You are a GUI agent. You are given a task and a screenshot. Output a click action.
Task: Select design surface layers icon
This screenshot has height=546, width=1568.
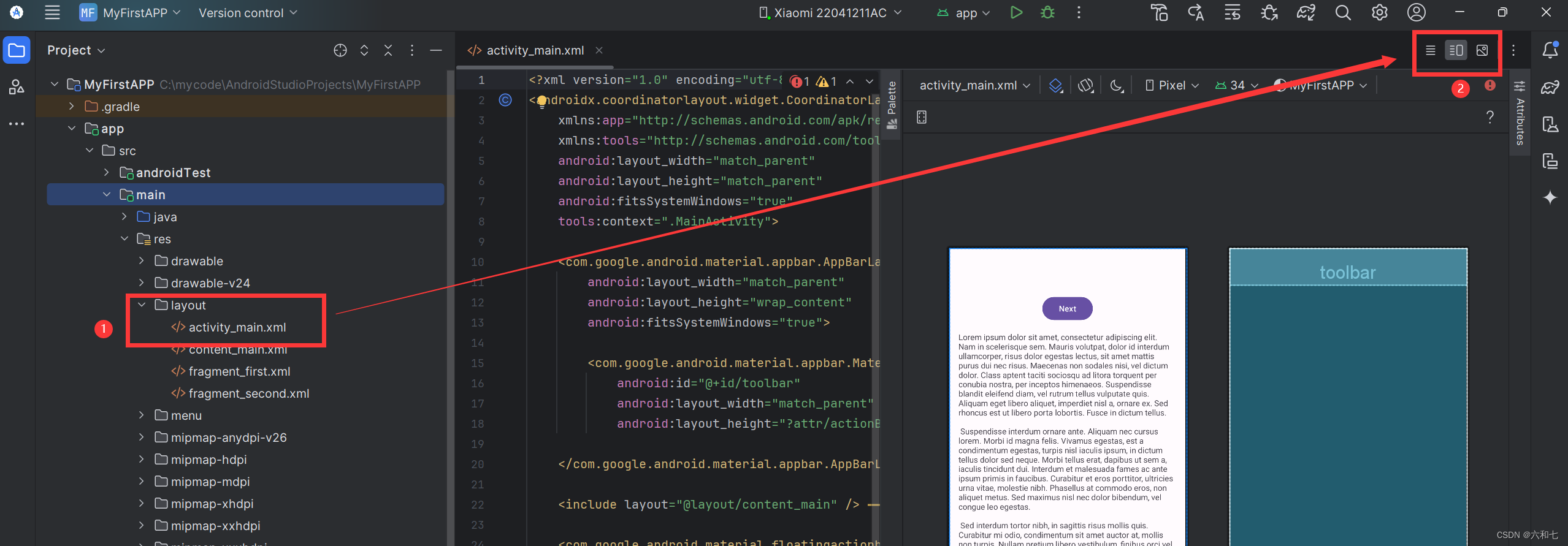tap(1055, 86)
